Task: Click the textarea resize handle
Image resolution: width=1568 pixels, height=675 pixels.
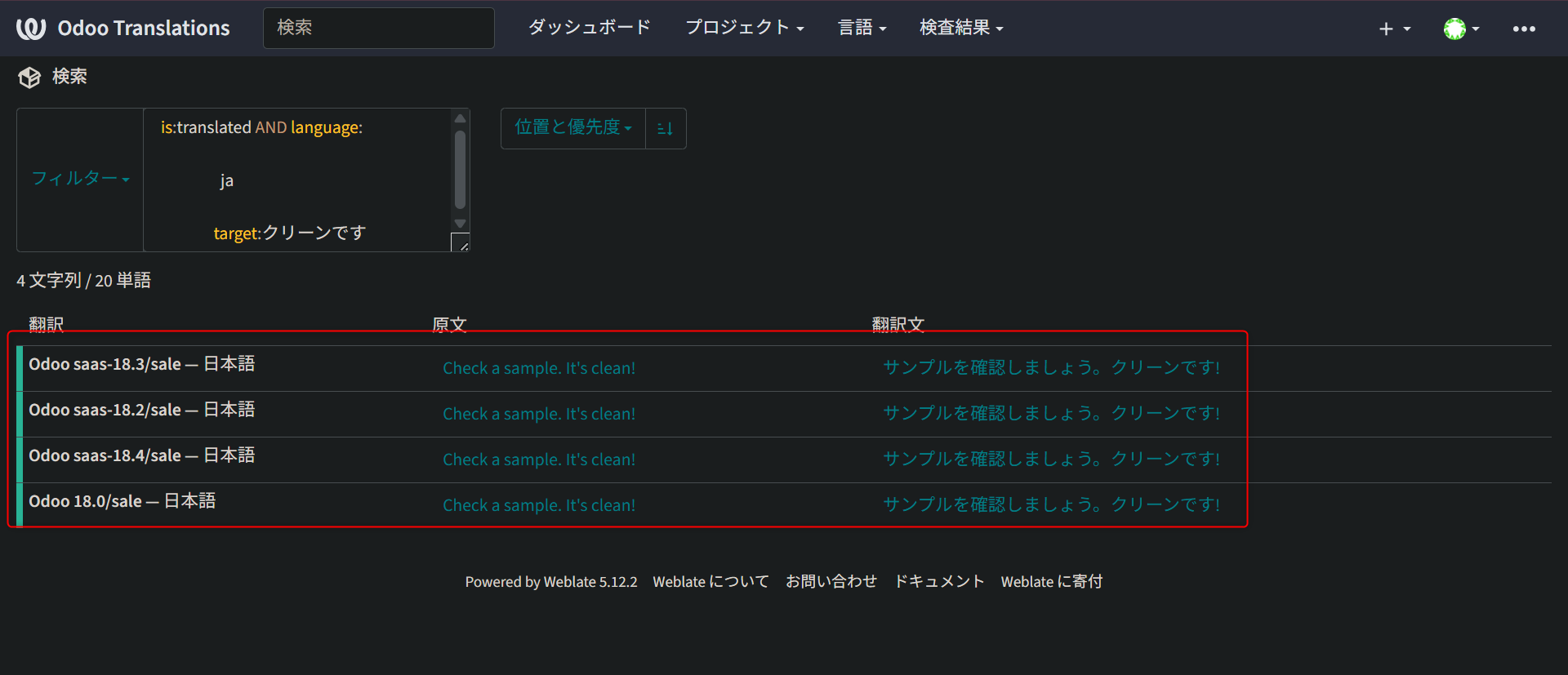Action: coord(461,242)
